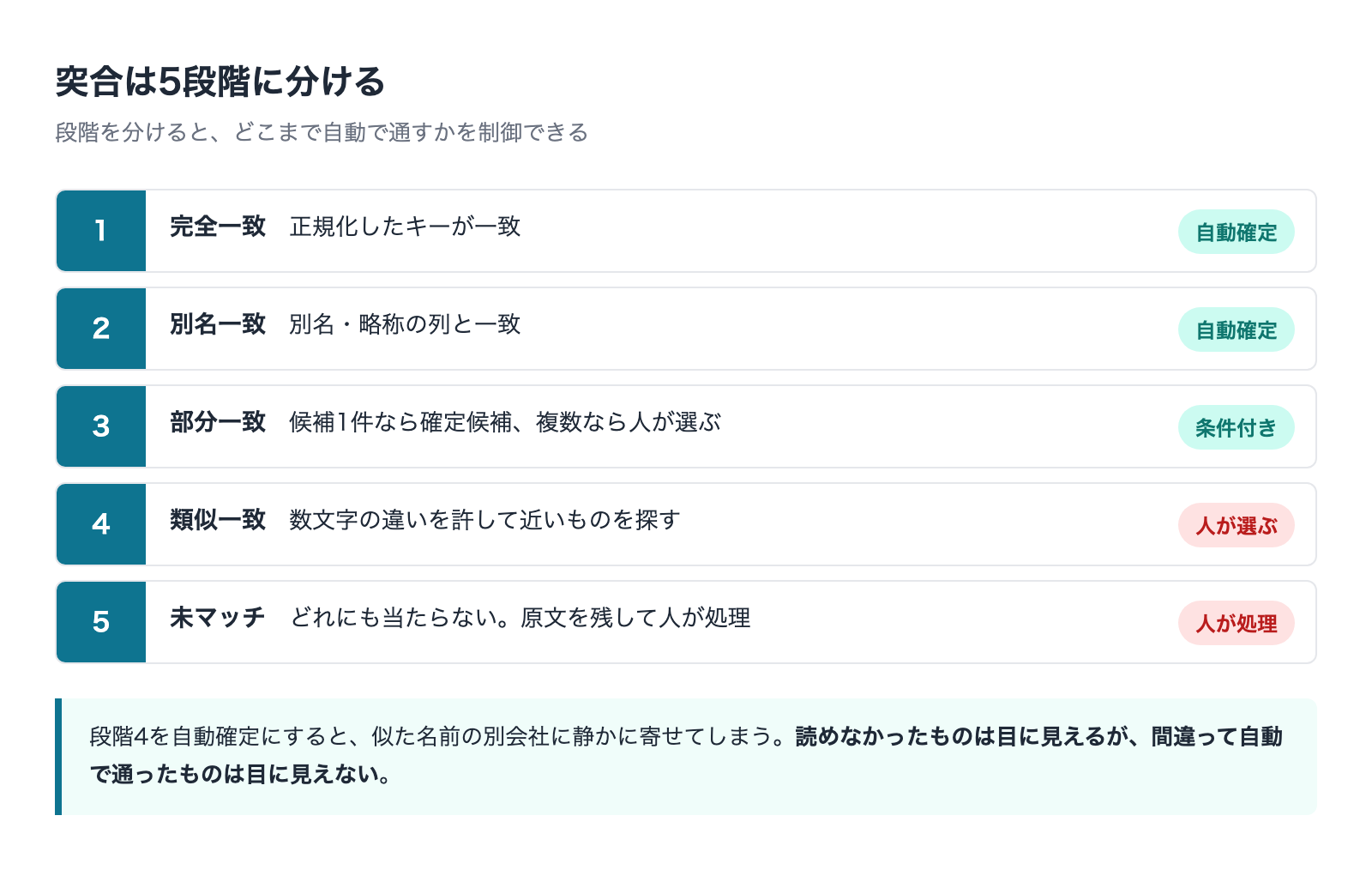Image resolution: width=1372 pixels, height=870 pixels.
Task: Click the 未マッチ row label
Action: 218,618
